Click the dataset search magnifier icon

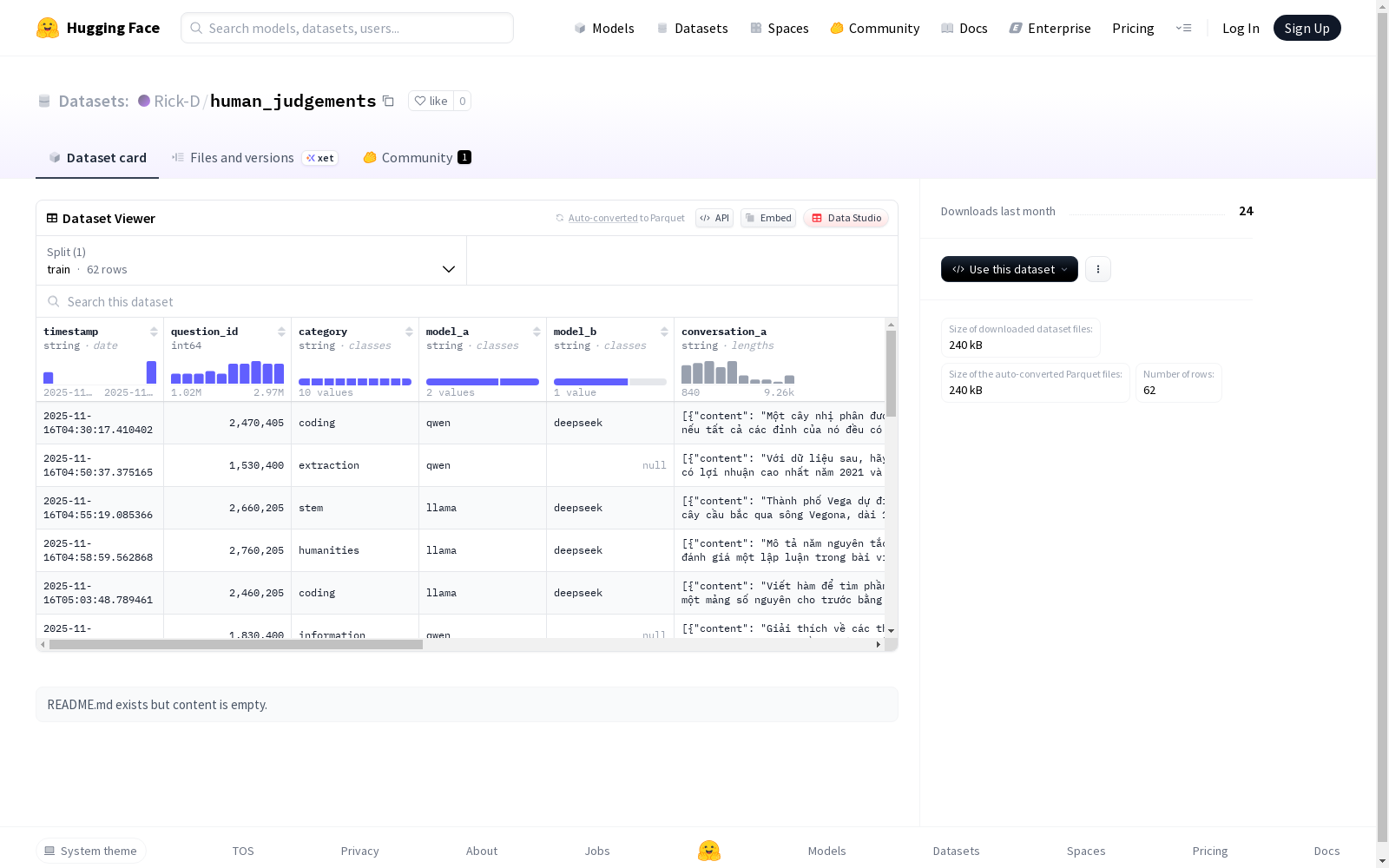click(x=54, y=301)
